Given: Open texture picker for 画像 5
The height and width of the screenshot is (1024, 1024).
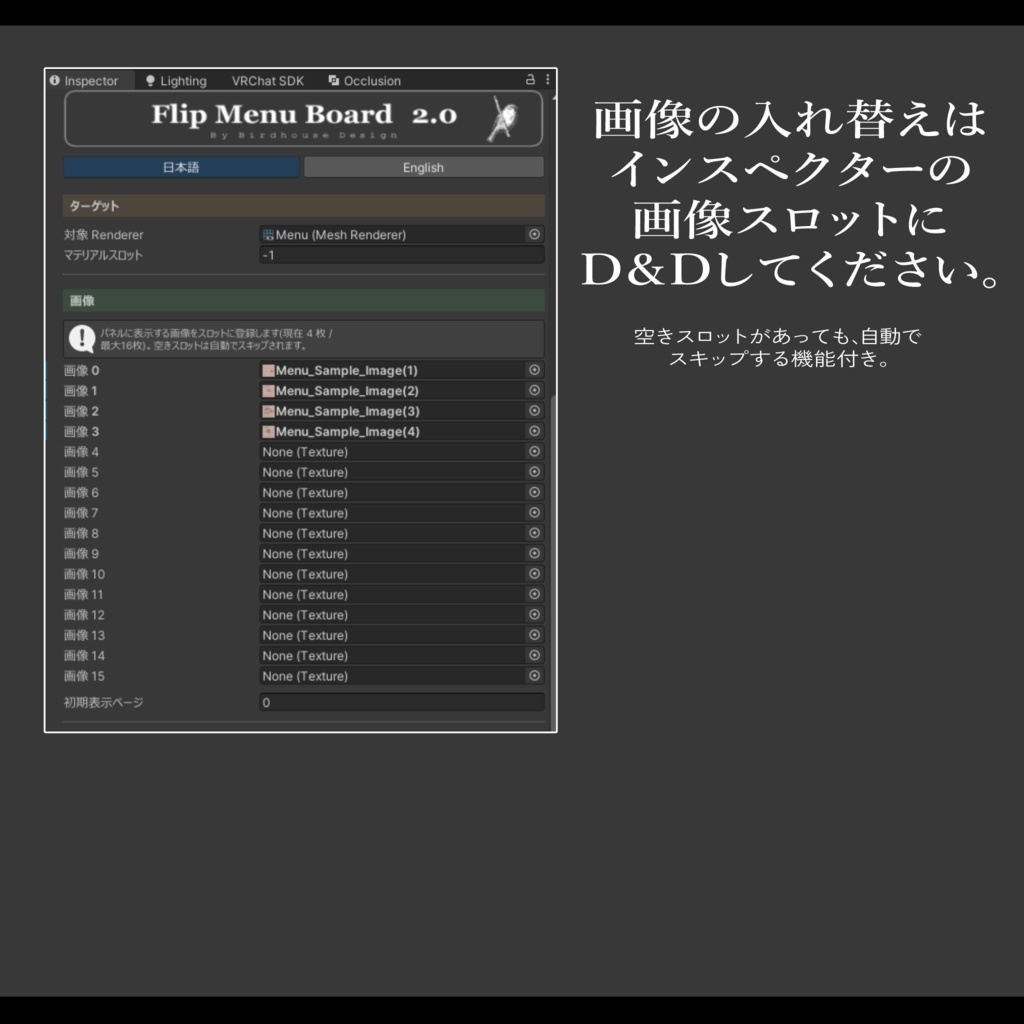Looking at the screenshot, I should click(x=534, y=472).
